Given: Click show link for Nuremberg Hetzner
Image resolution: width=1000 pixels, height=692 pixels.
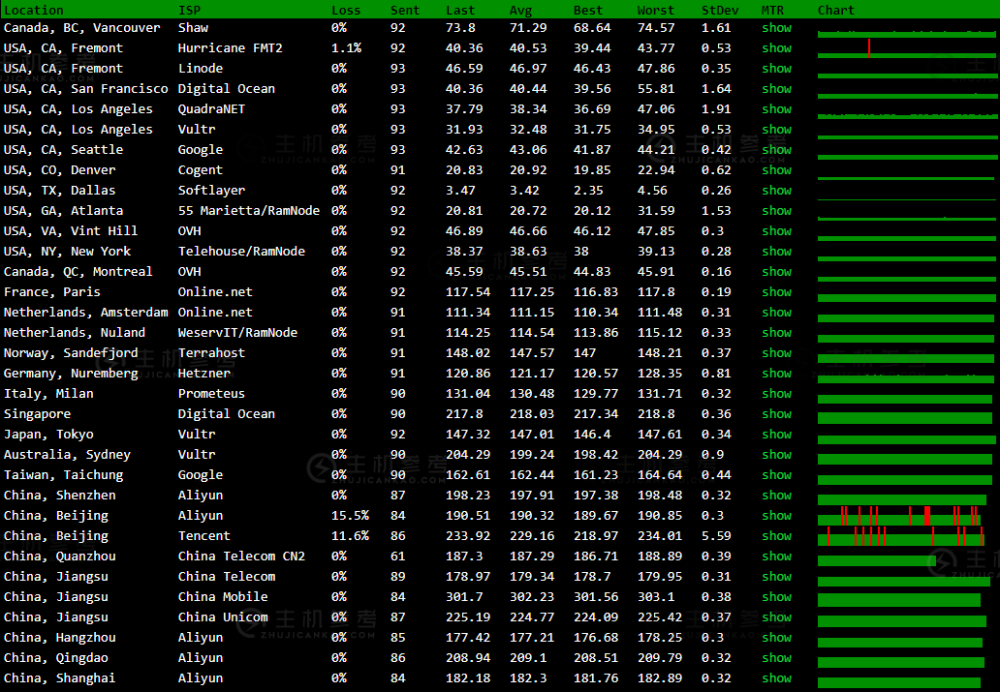Looking at the screenshot, I should tap(776, 373).
